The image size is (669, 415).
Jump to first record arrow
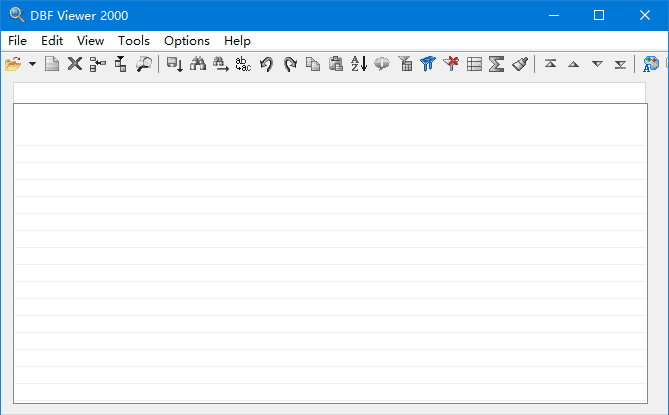click(550, 64)
